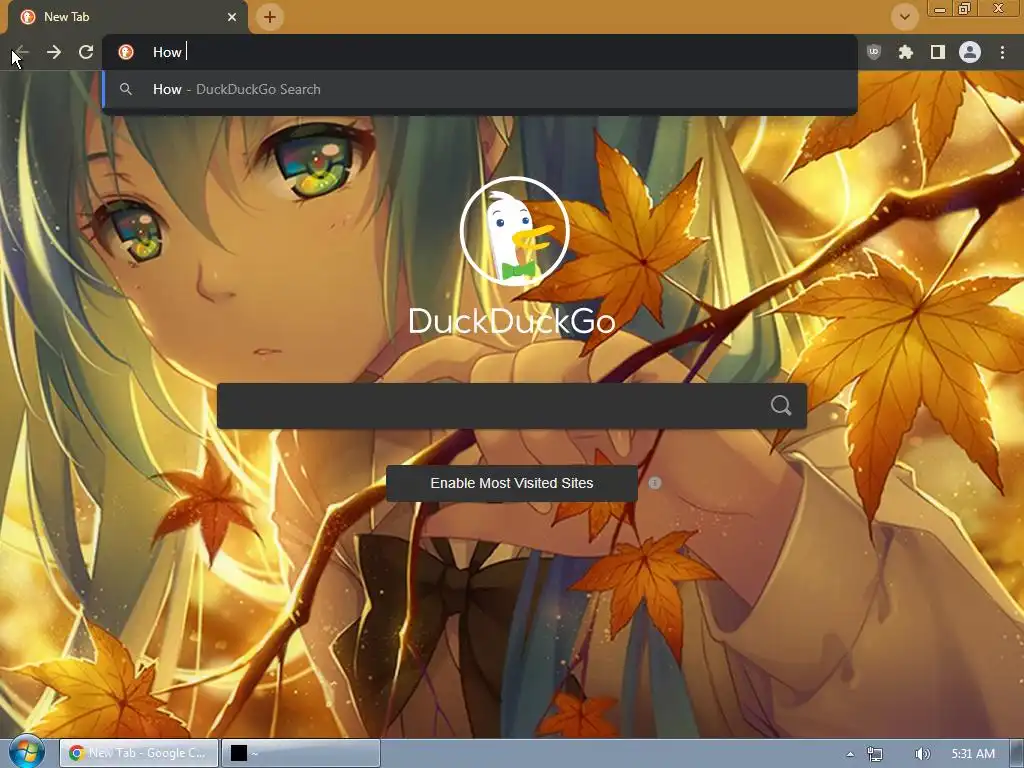This screenshot has height=768, width=1024.
Task: Open the volume speaker tray icon
Action: (x=922, y=754)
